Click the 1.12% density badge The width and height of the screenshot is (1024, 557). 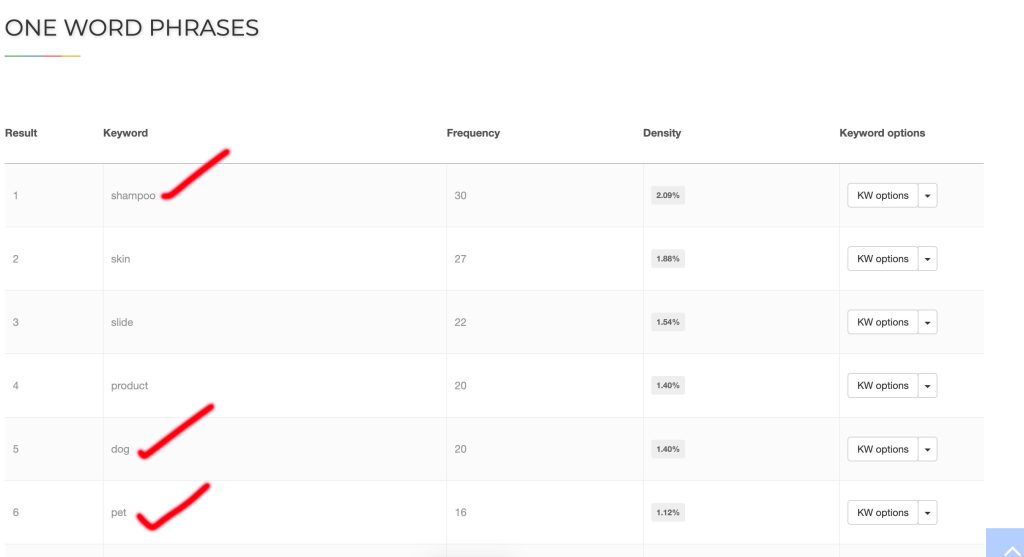[x=667, y=513]
